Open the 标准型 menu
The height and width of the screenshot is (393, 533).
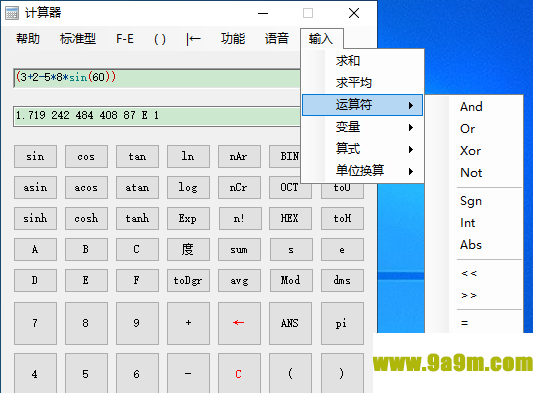tap(78, 39)
